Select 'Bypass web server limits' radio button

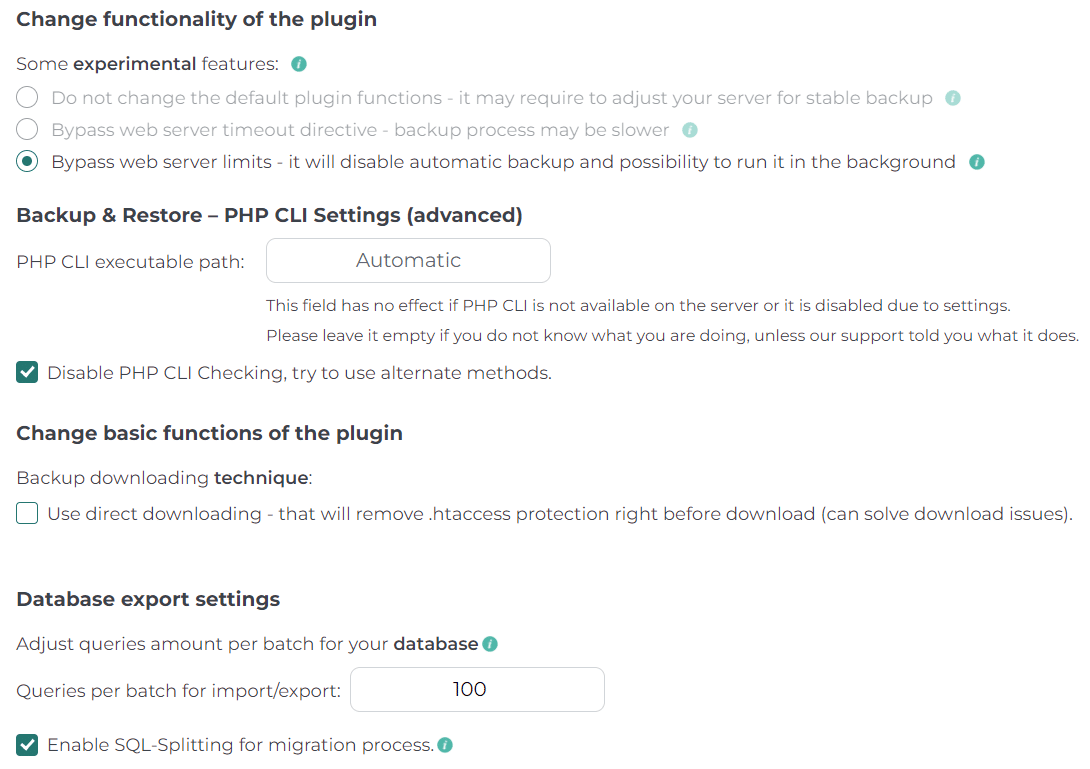click(x=27, y=162)
